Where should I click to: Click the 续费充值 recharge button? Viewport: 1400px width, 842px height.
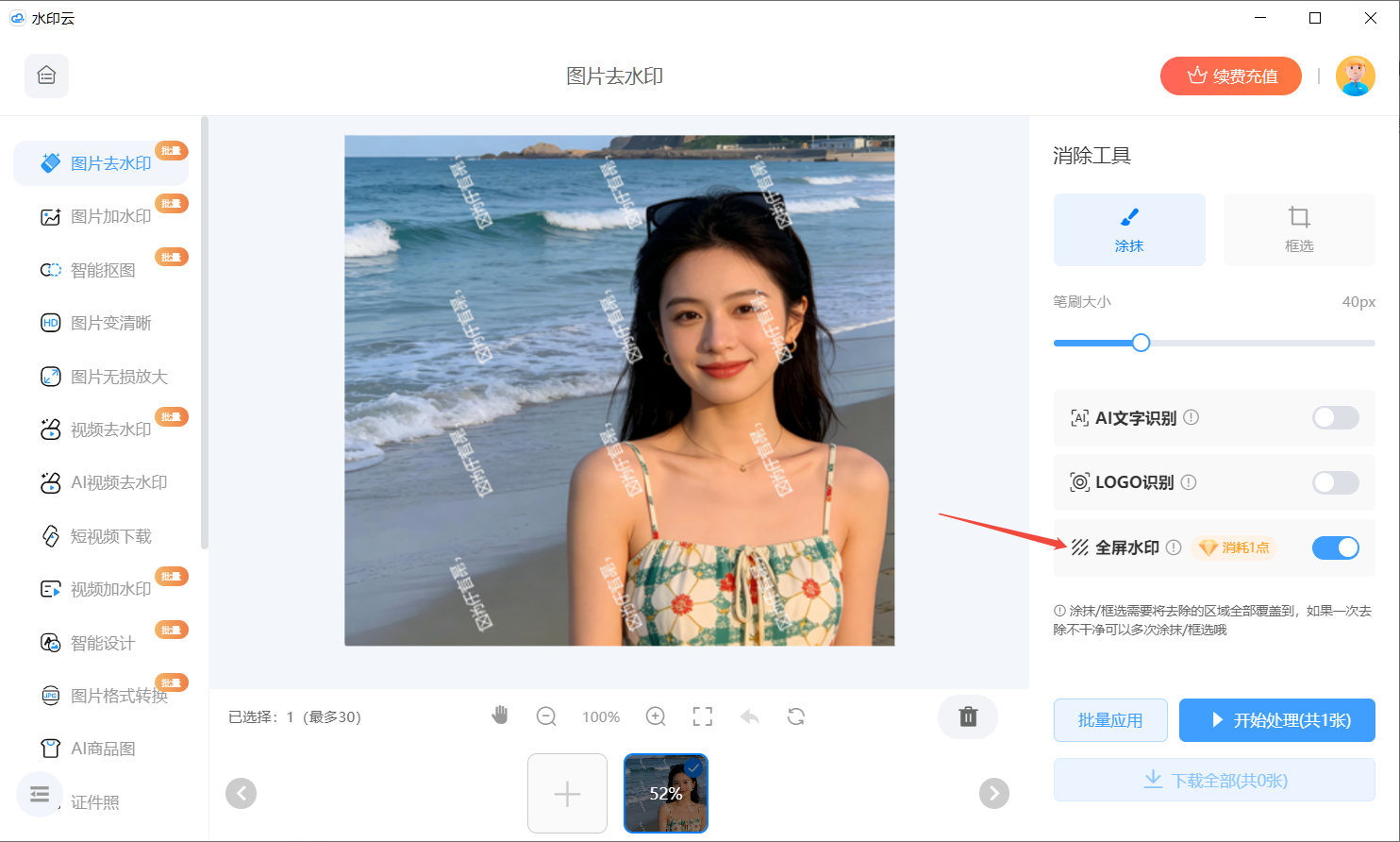pyautogui.click(x=1230, y=76)
